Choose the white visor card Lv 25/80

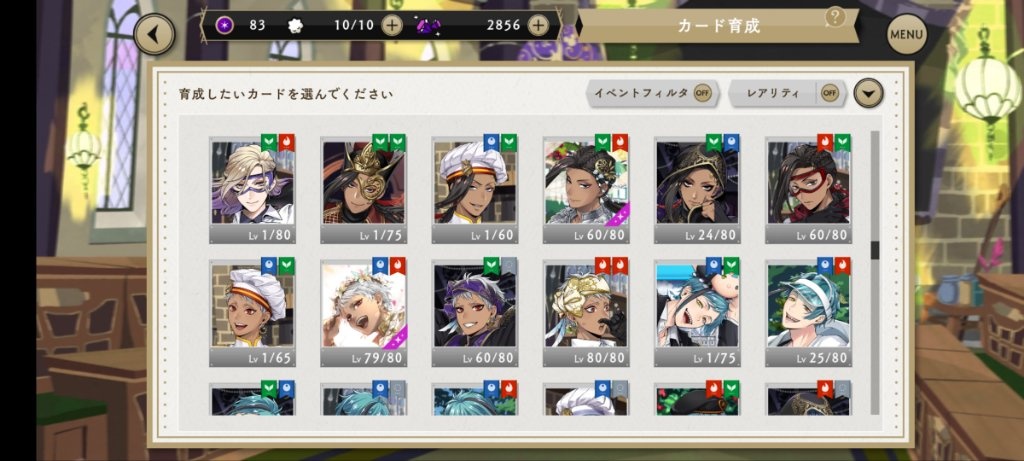pos(808,312)
